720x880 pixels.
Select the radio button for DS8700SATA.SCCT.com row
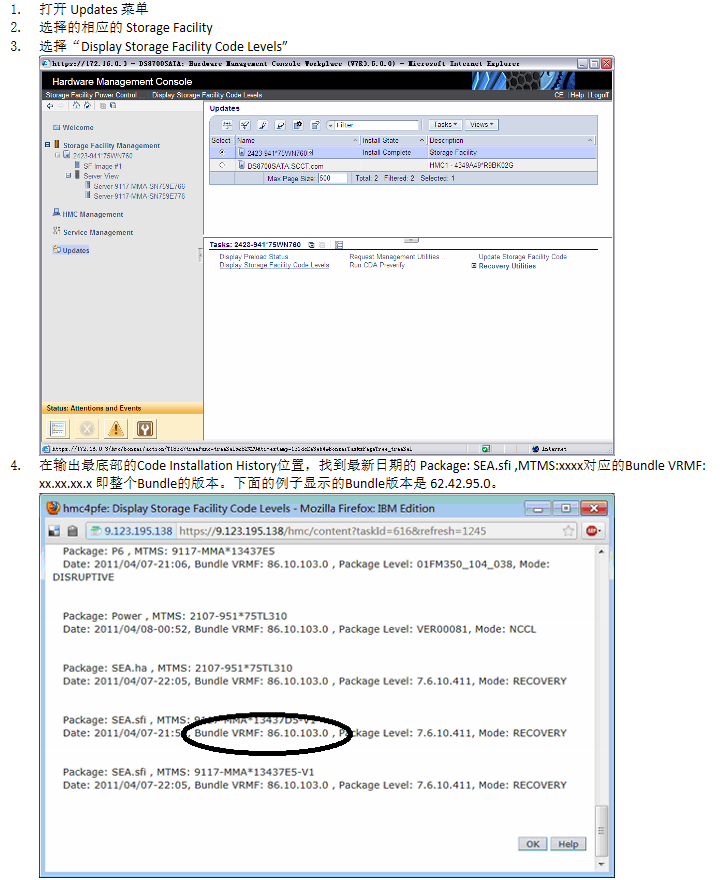(x=222, y=165)
